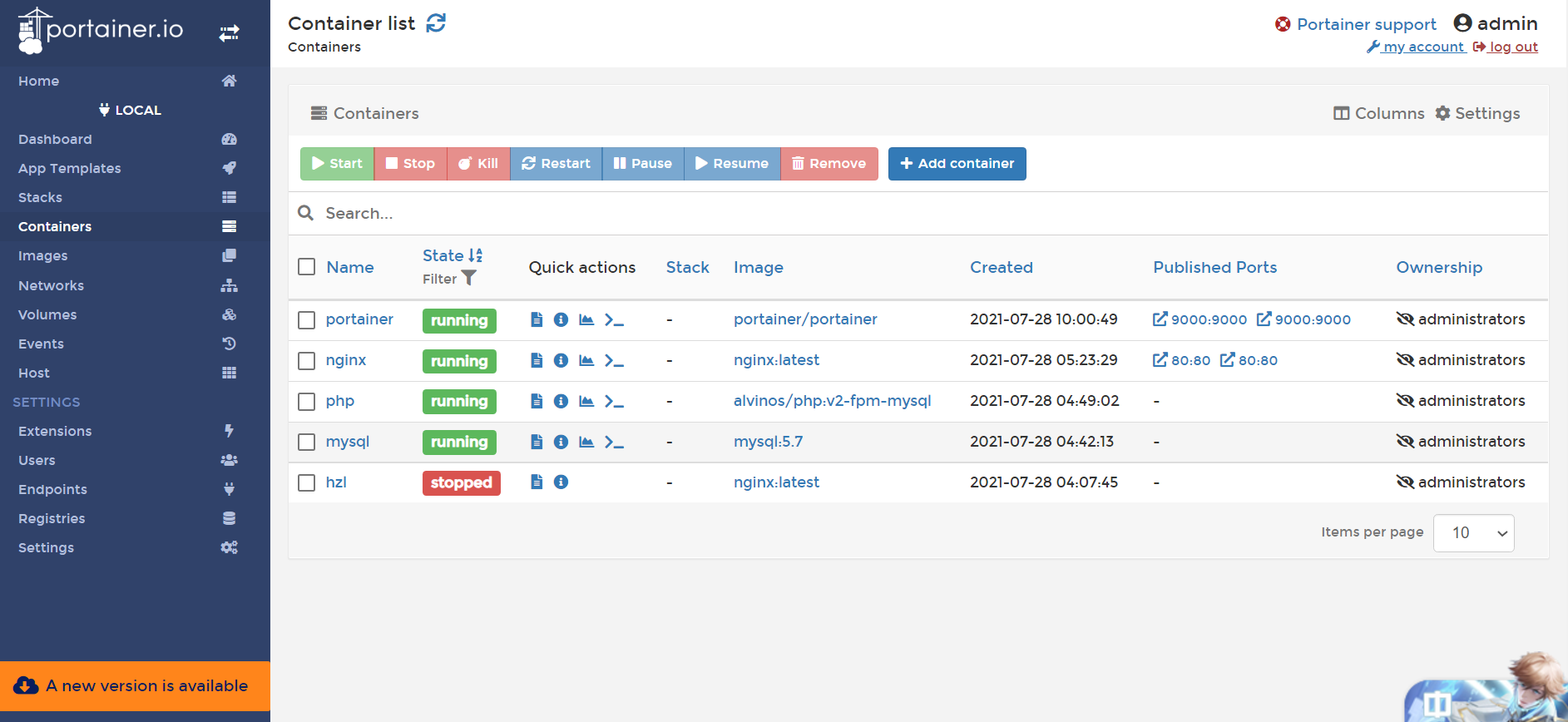
Task: Open console icon for mysql container
Action: pos(614,442)
